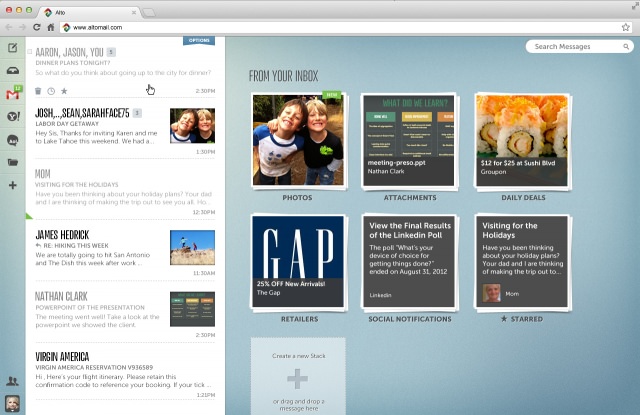Open the Options dropdown above message list

[198, 41]
